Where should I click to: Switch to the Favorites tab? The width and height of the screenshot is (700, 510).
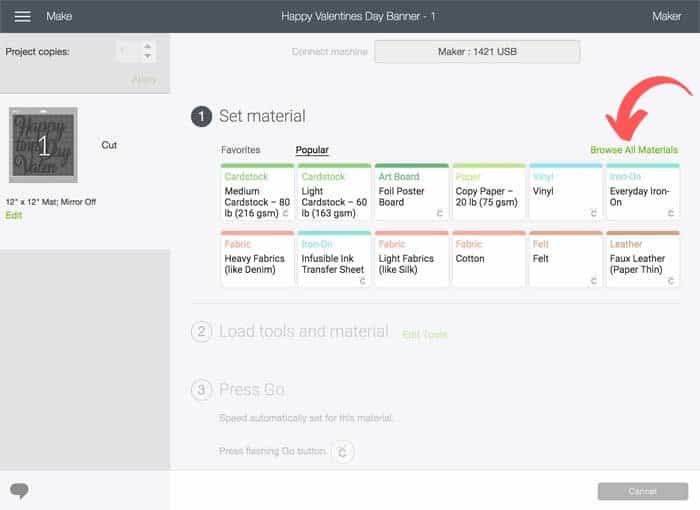click(x=241, y=150)
